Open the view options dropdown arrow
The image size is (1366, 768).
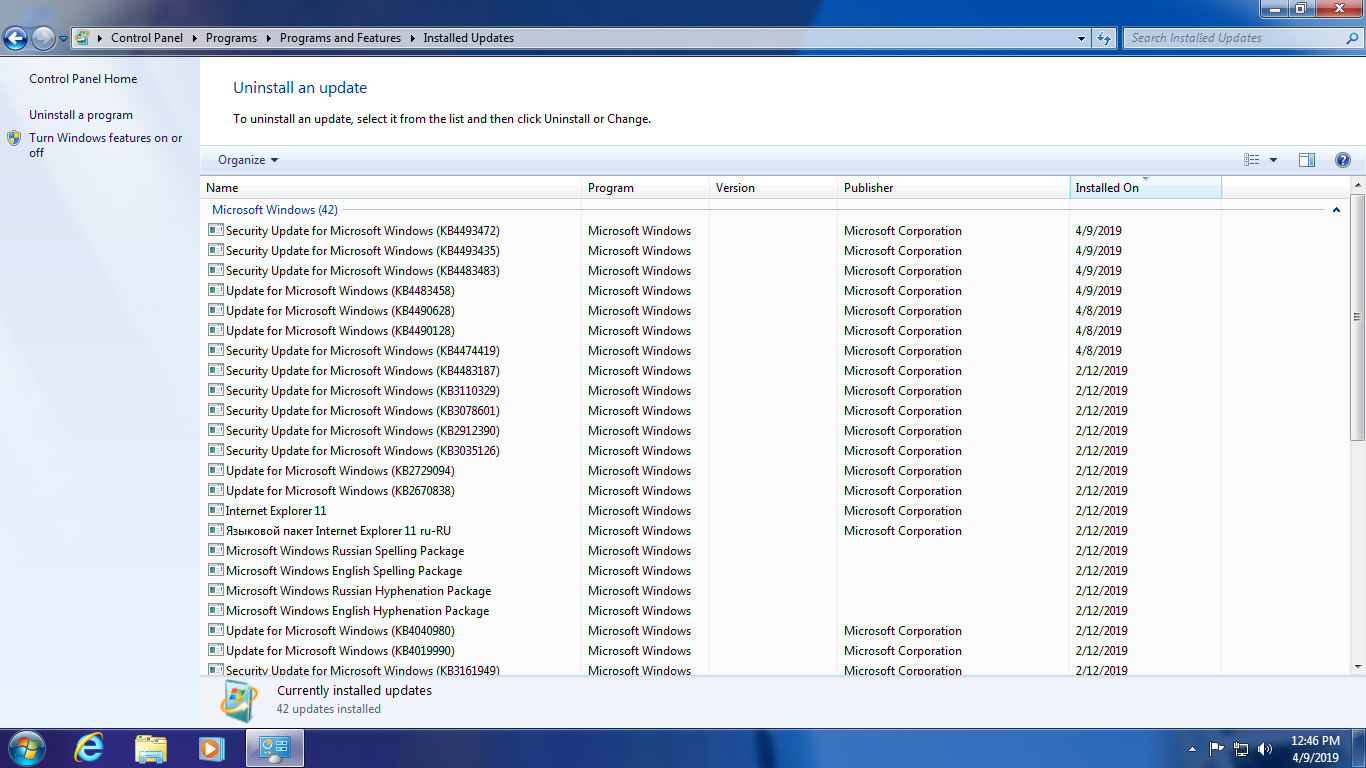pos(1273,160)
